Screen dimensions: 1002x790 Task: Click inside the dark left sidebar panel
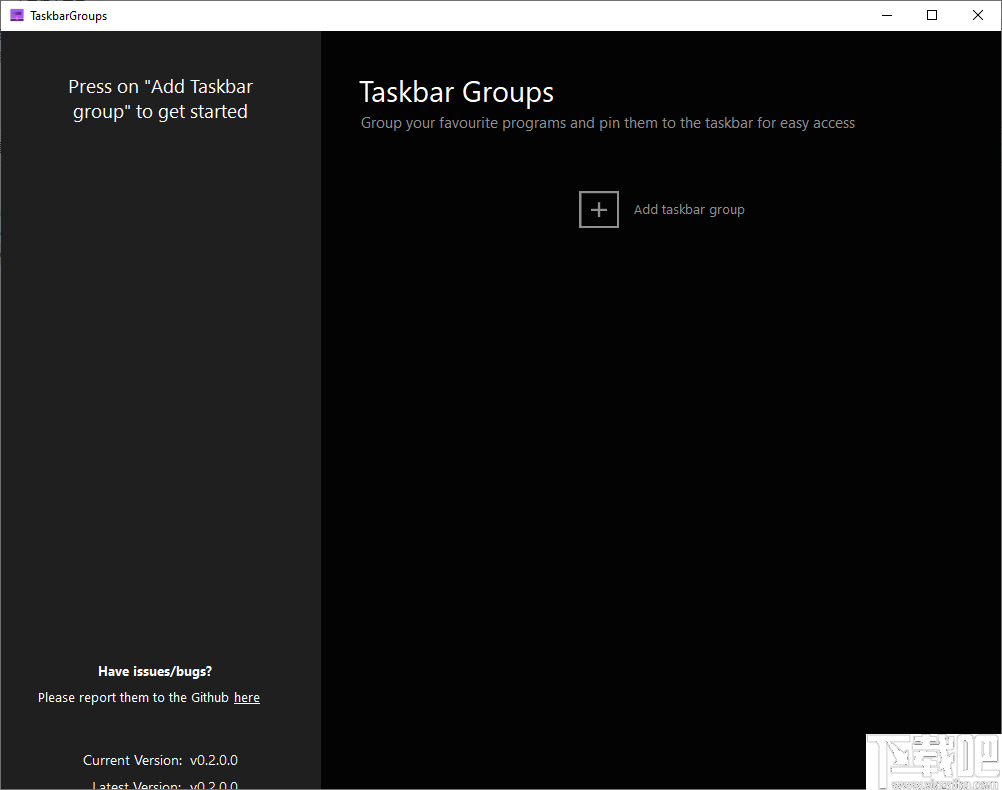click(160, 400)
